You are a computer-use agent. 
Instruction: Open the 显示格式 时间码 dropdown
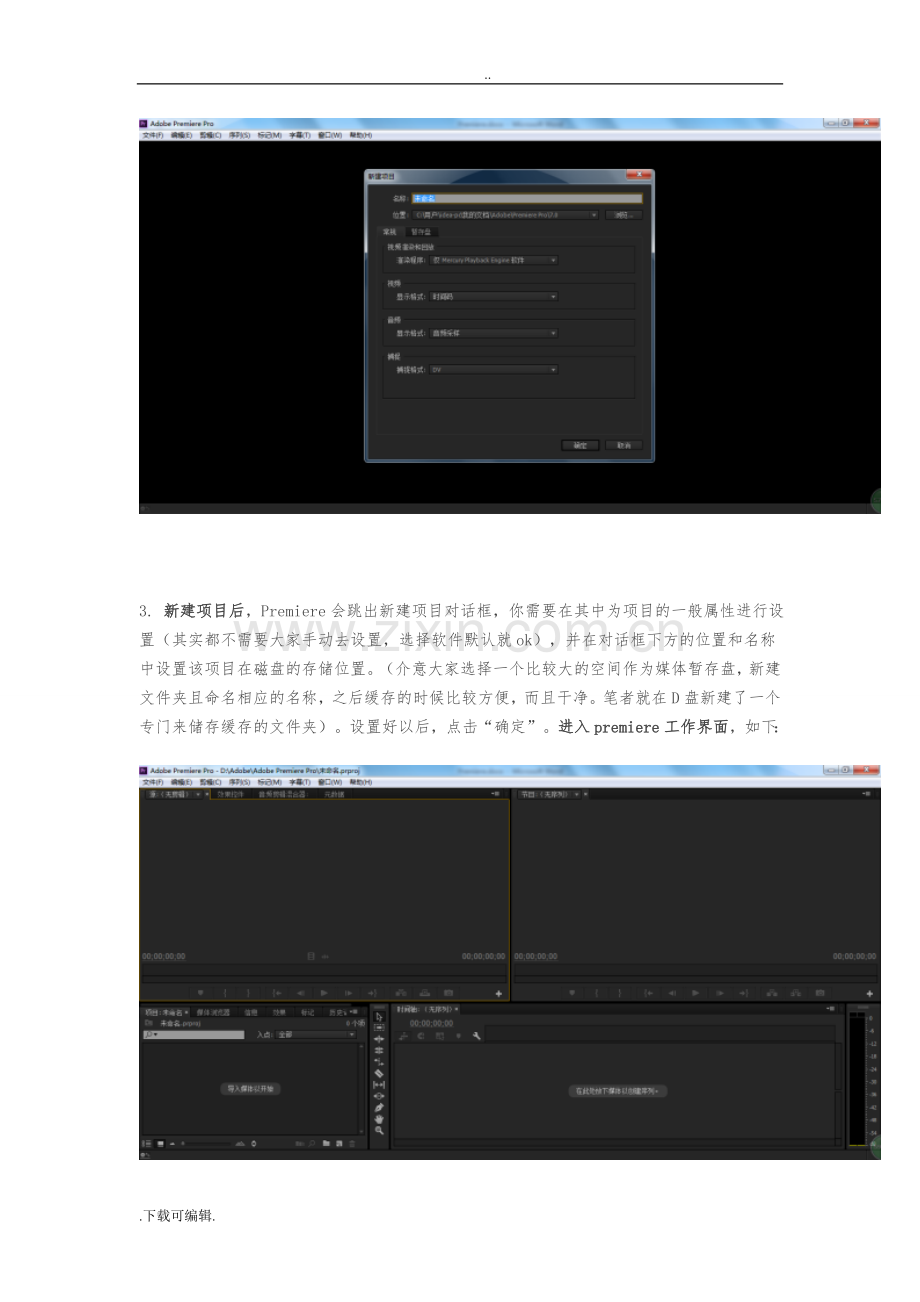coord(493,297)
